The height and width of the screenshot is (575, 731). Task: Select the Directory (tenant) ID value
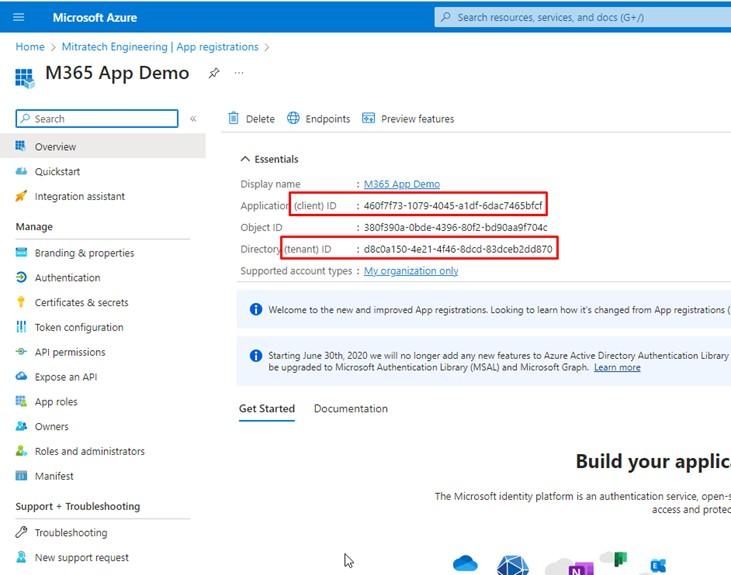(x=458, y=249)
